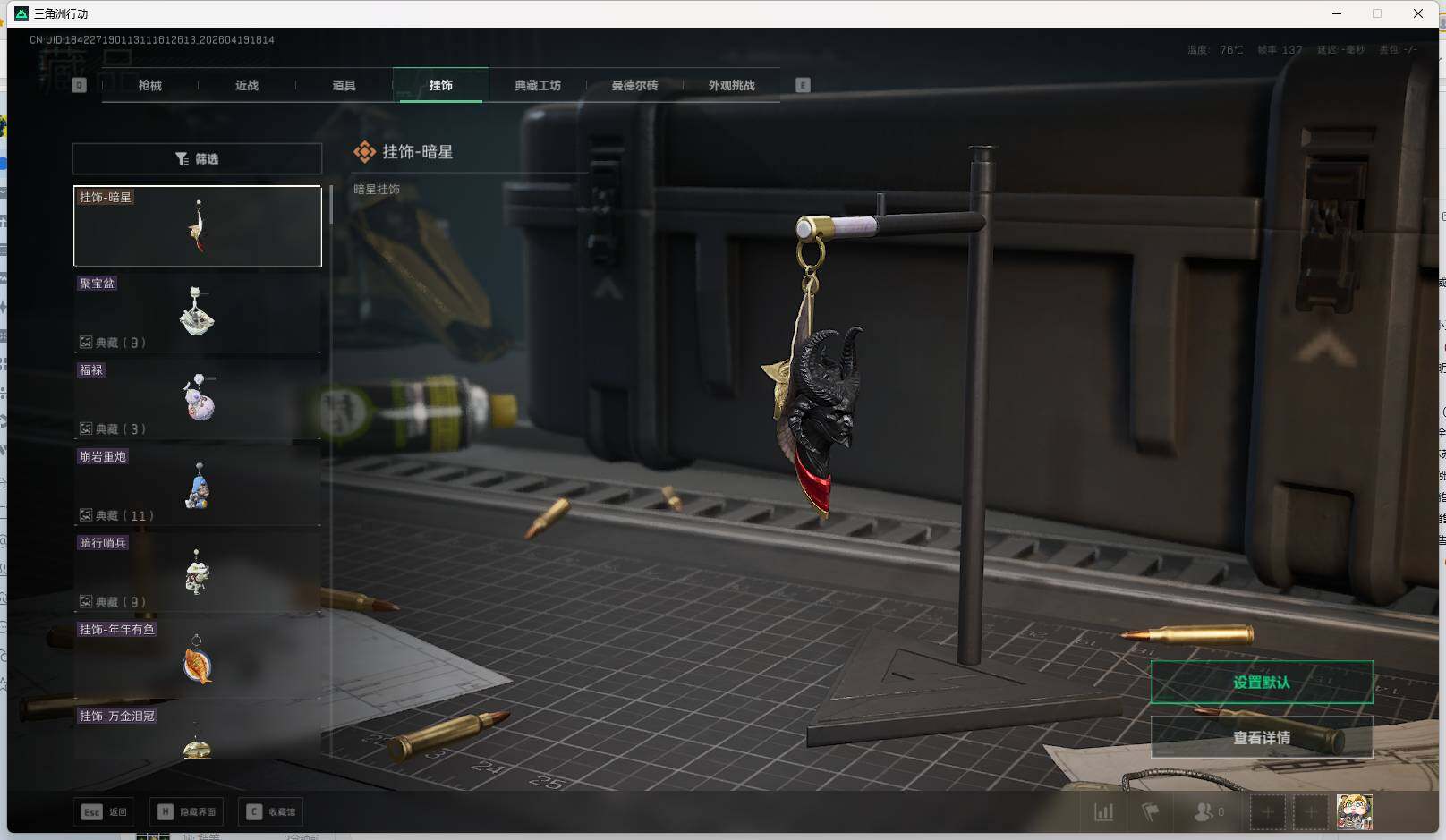
Task: Expand the 典藏 (11) collection under 崩岩重炮
Action: pos(117,515)
